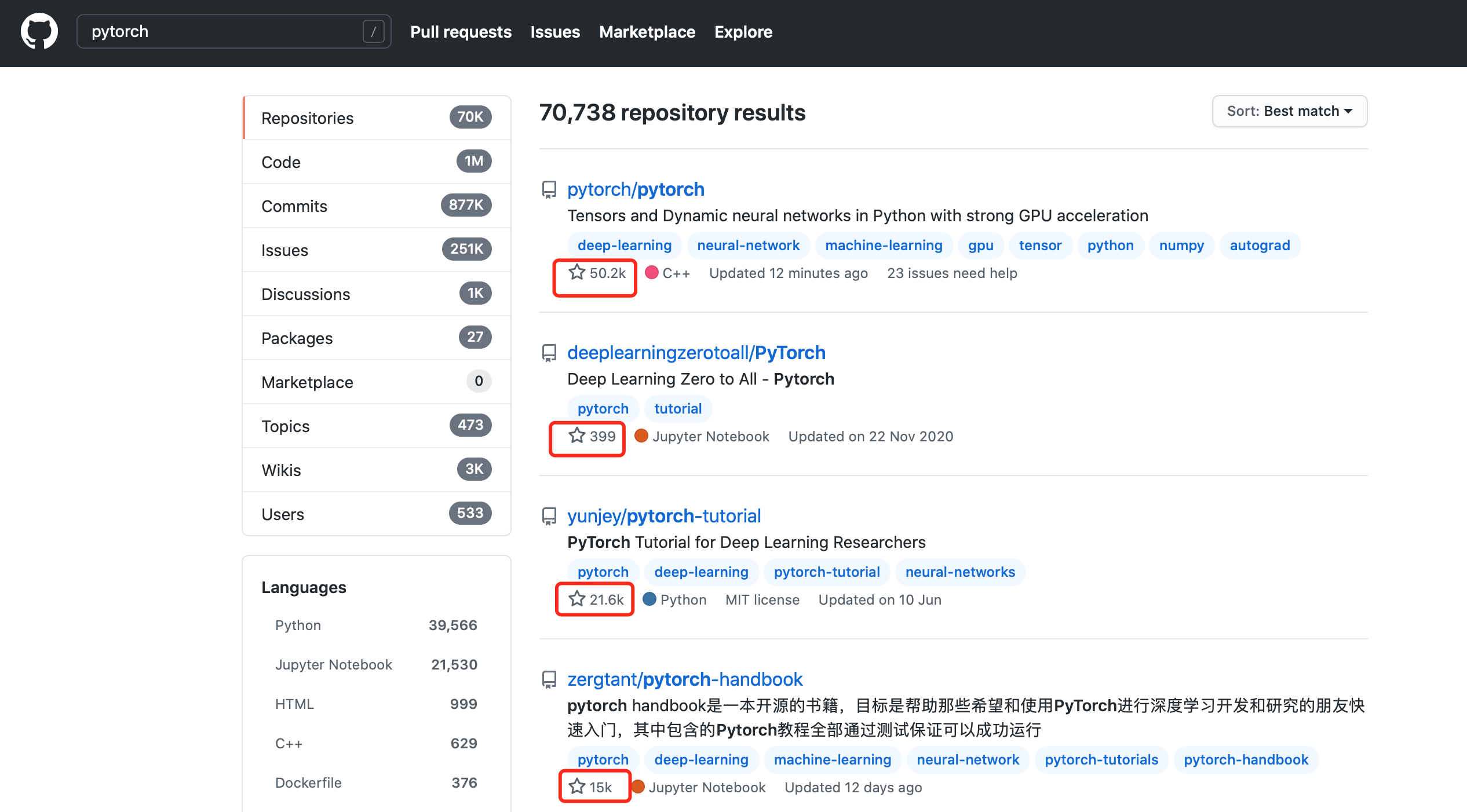Click the pytorch-tutorial topic tag
1467x812 pixels.
click(827, 572)
